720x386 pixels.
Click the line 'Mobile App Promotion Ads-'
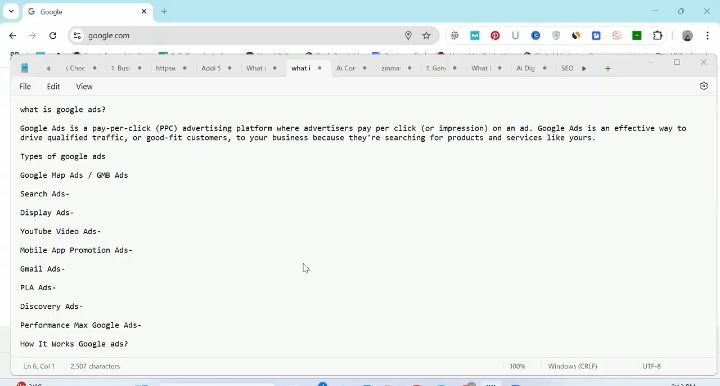tap(76, 250)
